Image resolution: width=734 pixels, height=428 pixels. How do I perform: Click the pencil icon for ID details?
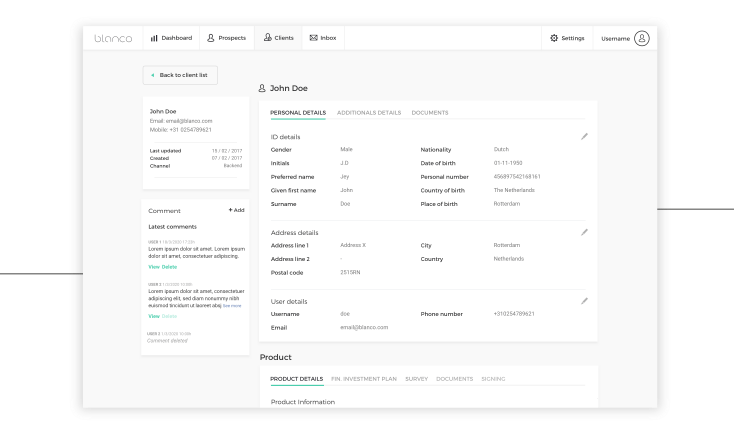coord(584,136)
